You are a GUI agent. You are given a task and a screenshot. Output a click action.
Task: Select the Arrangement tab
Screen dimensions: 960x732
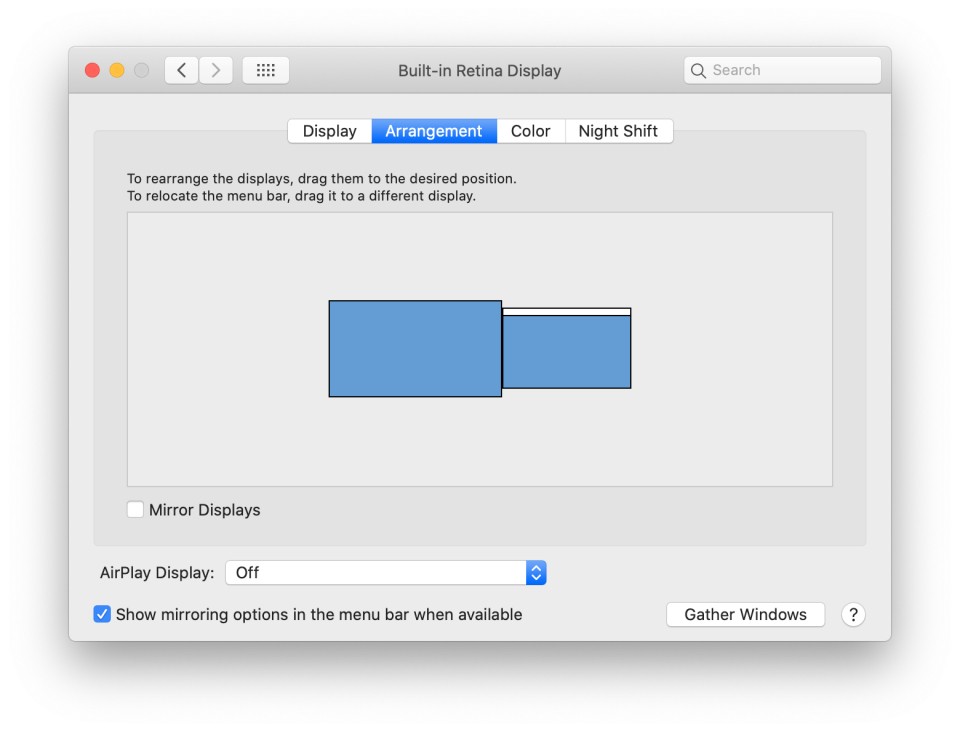coord(434,131)
